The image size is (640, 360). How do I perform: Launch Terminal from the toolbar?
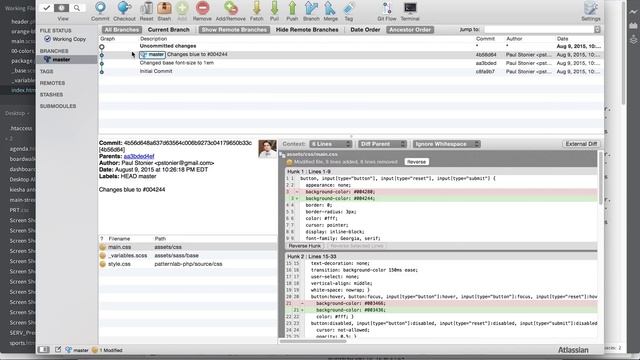(x=410, y=11)
